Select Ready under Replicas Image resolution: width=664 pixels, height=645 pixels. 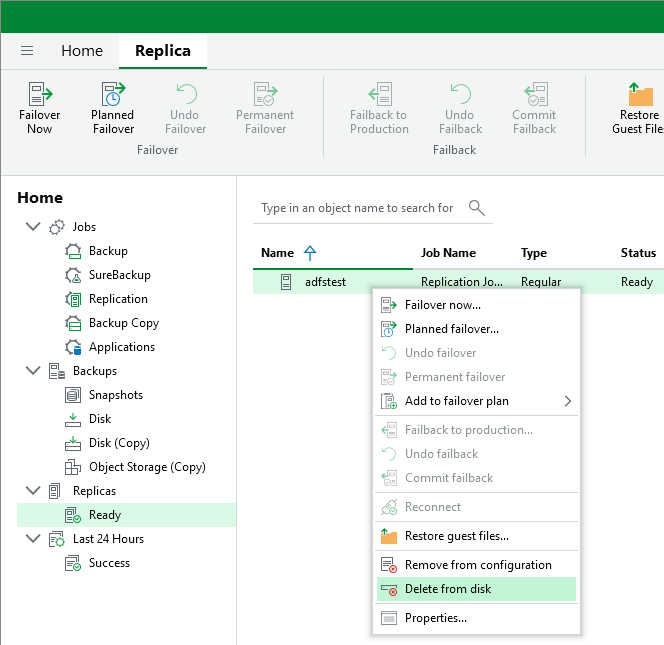point(126,515)
